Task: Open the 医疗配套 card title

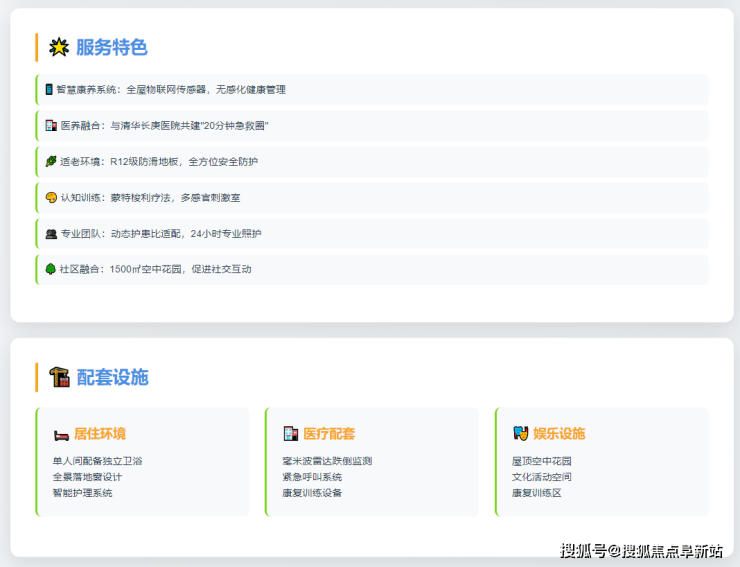Action: point(329,434)
